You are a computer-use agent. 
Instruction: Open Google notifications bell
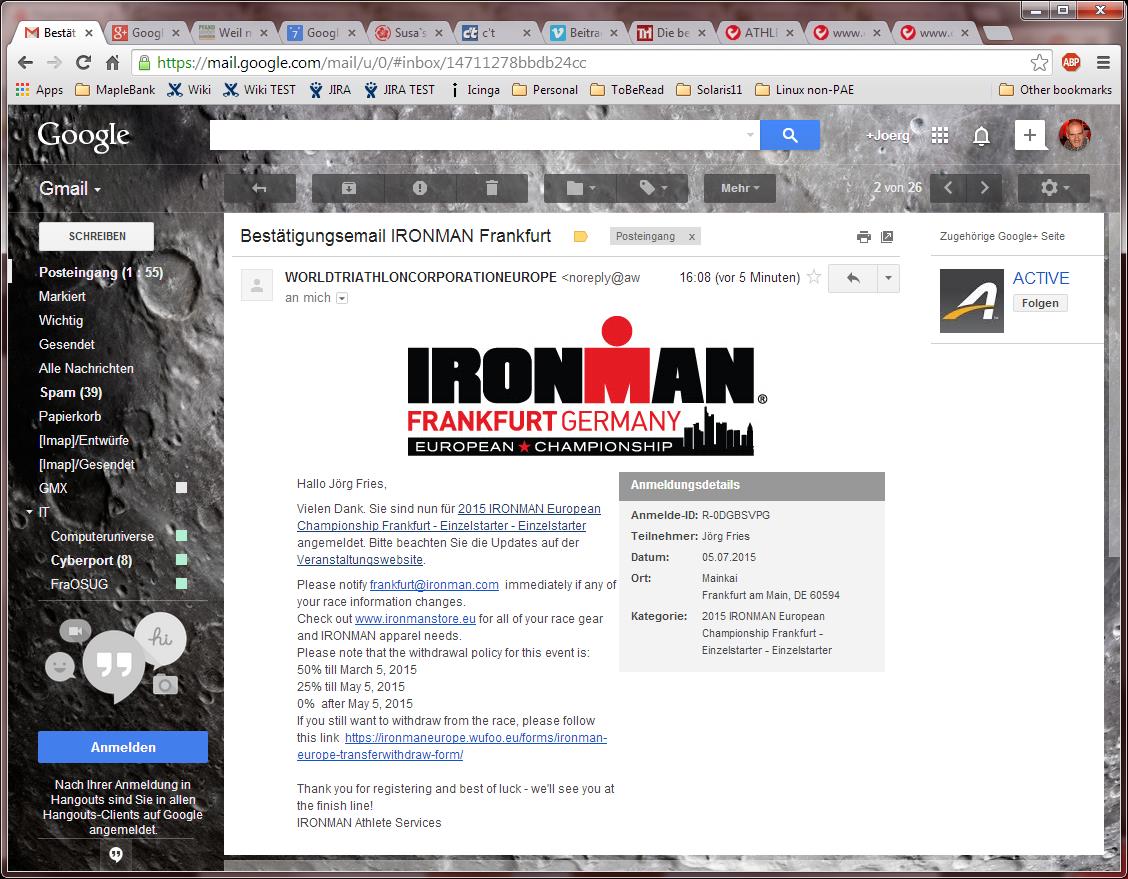[981, 135]
